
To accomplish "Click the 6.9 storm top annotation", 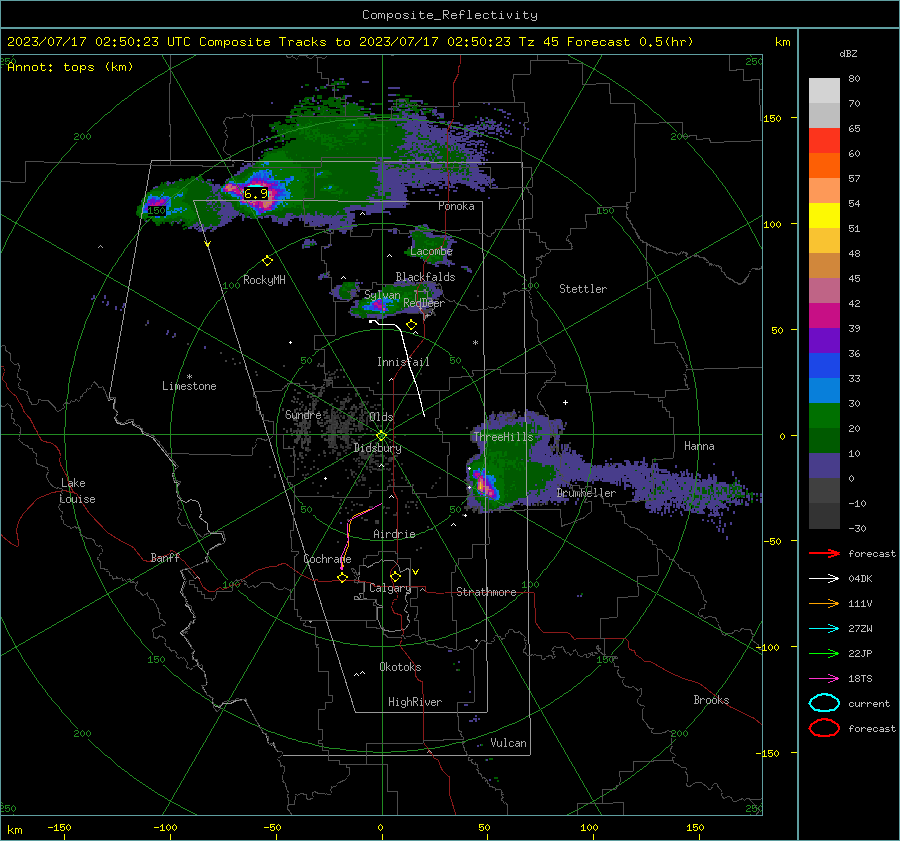I will (256, 193).
